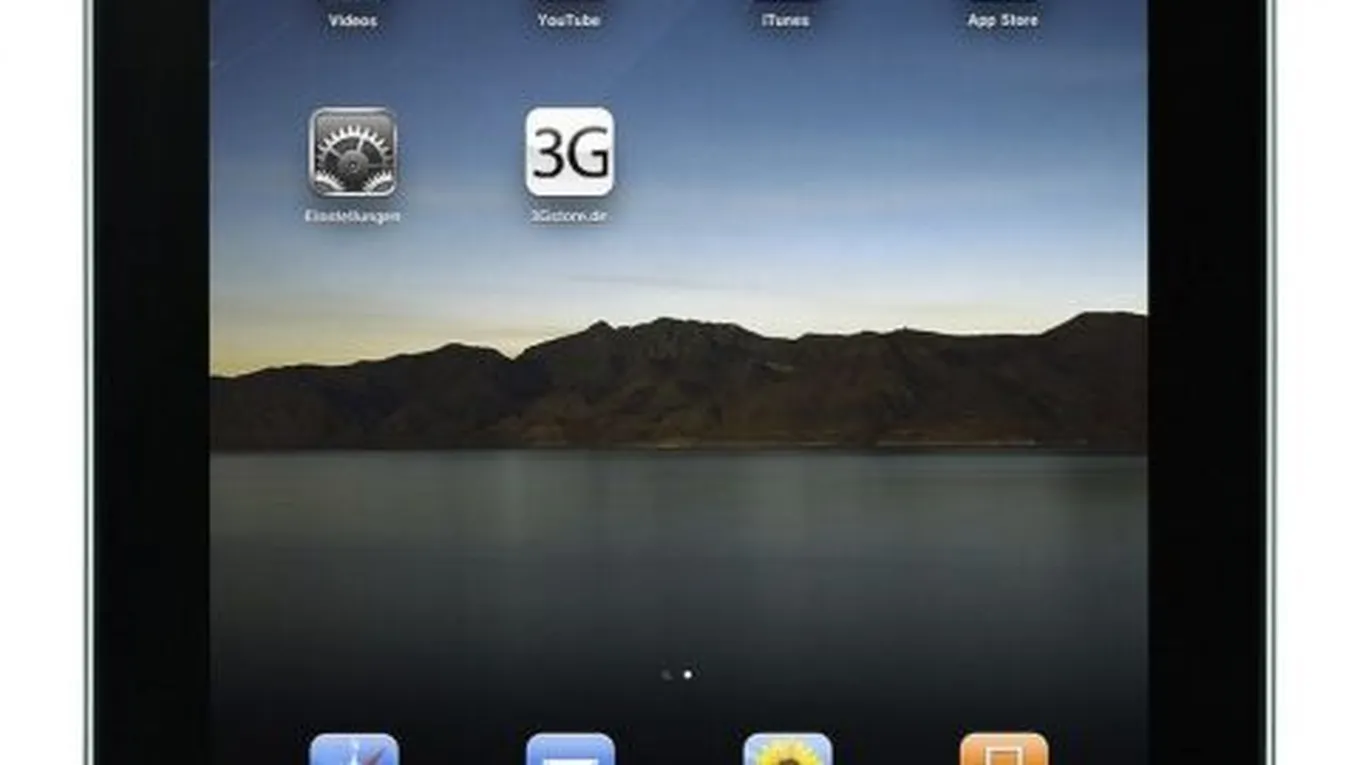1360x765 pixels.
Task: Click the black bezel left of screen
Action: click(150, 400)
